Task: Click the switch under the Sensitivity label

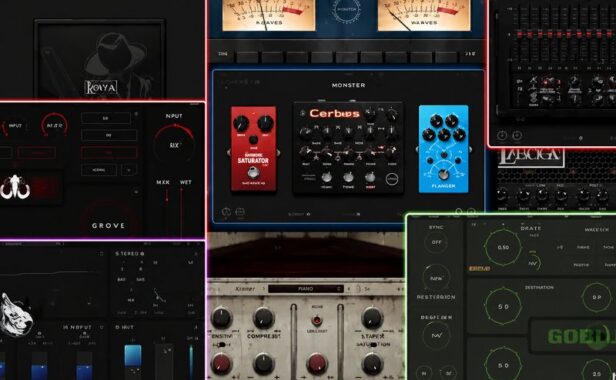Action: 222,345
